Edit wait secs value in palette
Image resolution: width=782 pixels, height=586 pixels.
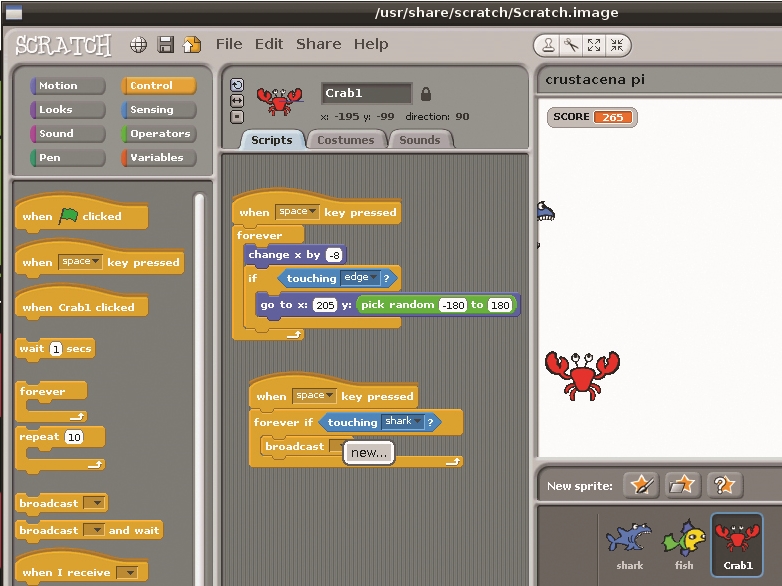point(56,349)
